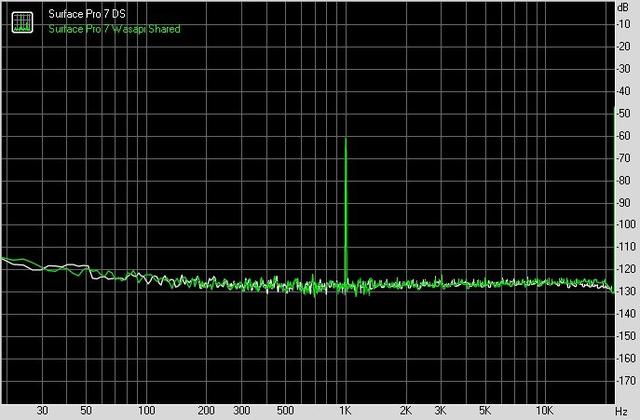Click the spectrum graph icon at top-left
Screen dimensions: 640x420
coord(22,22)
